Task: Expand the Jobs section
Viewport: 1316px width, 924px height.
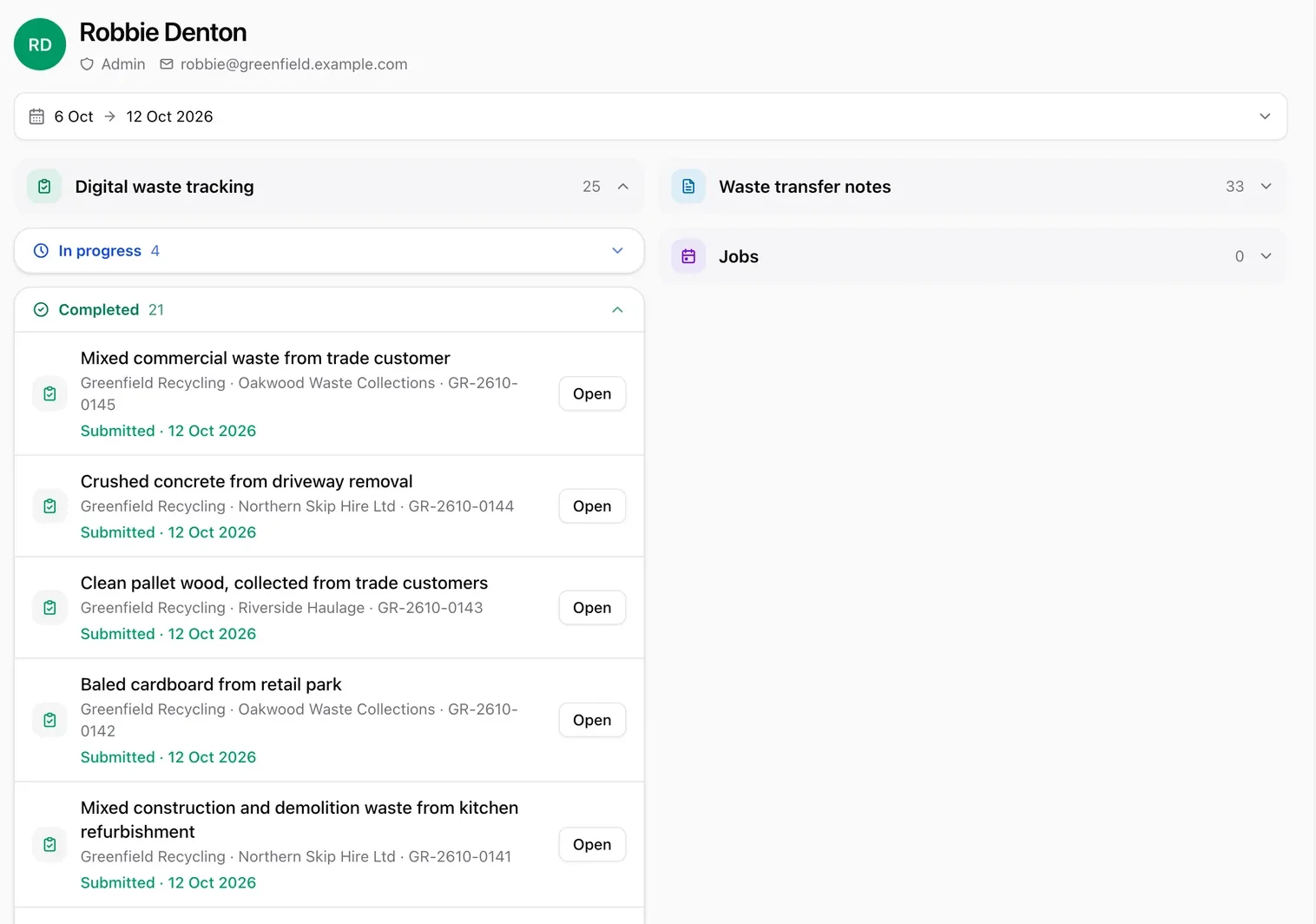Action: (1266, 256)
